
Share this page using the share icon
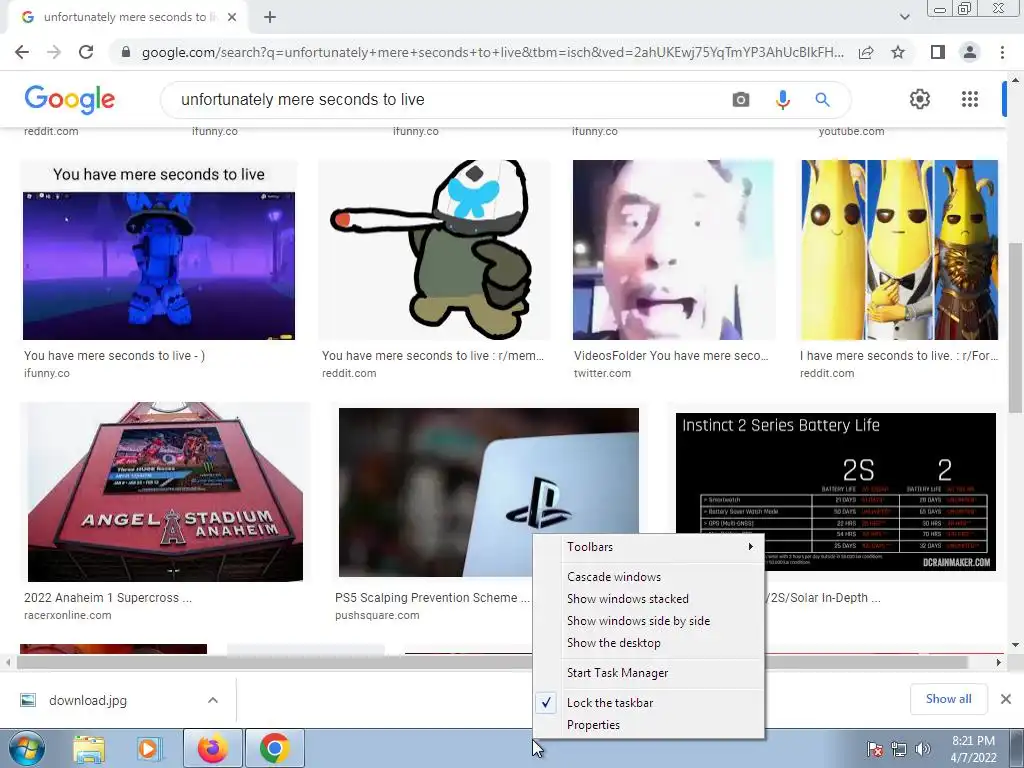coord(866,52)
